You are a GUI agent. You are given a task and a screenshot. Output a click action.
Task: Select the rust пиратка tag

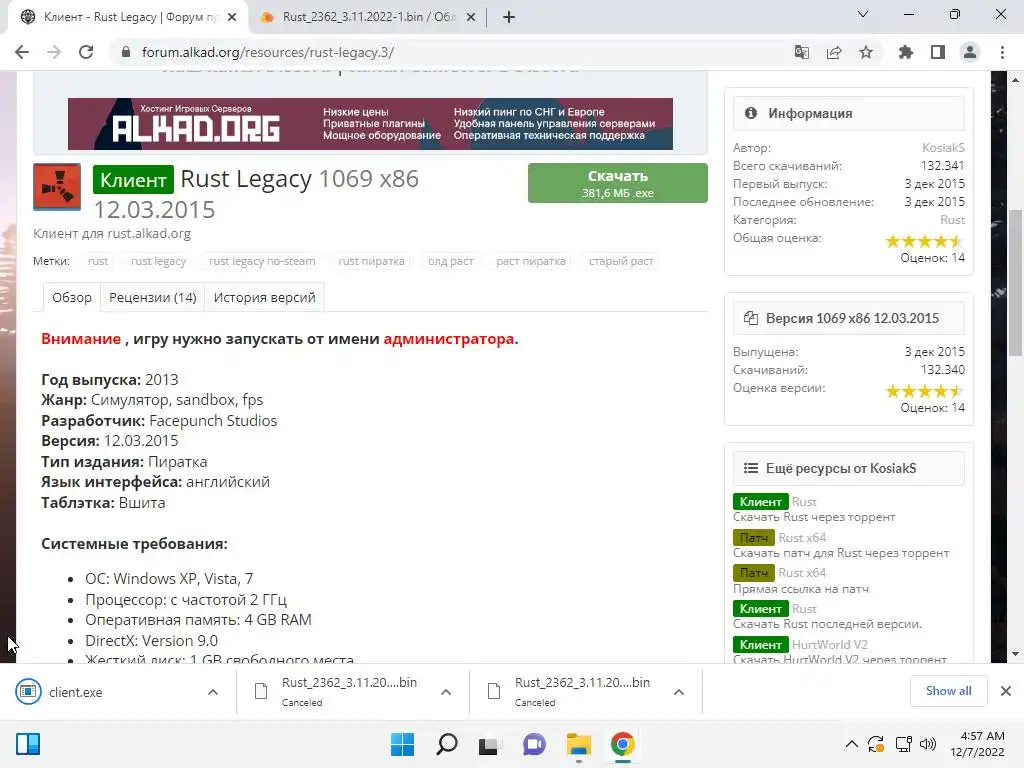click(371, 261)
